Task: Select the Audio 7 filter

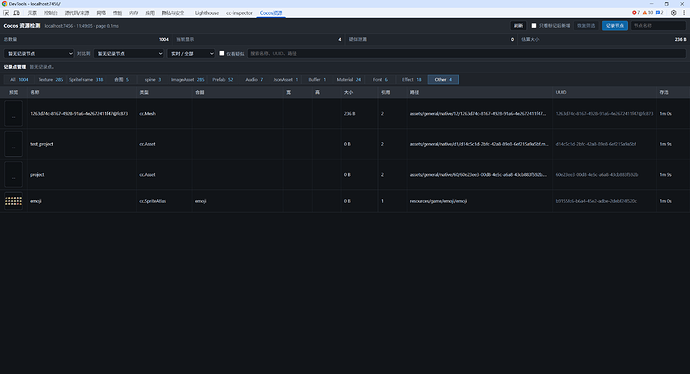Action: click(254, 80)
